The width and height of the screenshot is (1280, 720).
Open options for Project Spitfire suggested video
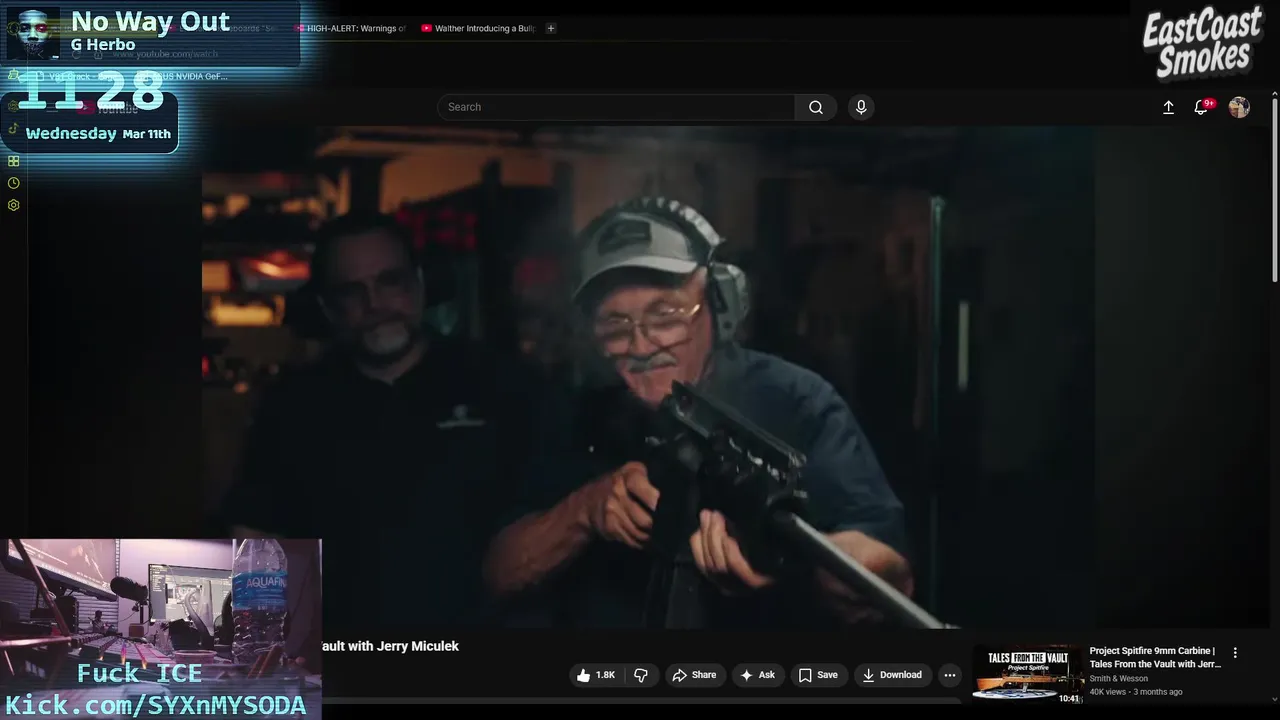coord(1235,652)
